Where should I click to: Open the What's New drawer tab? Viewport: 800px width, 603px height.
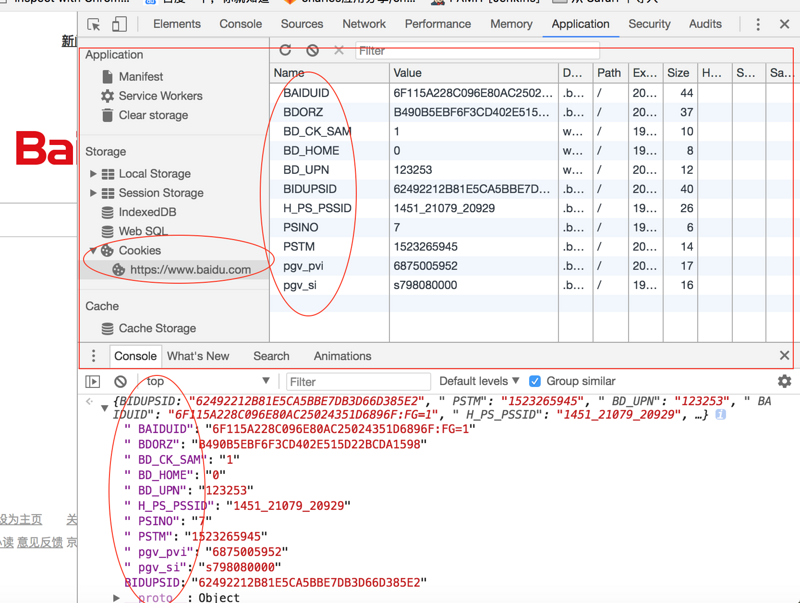tap(198, 356)
